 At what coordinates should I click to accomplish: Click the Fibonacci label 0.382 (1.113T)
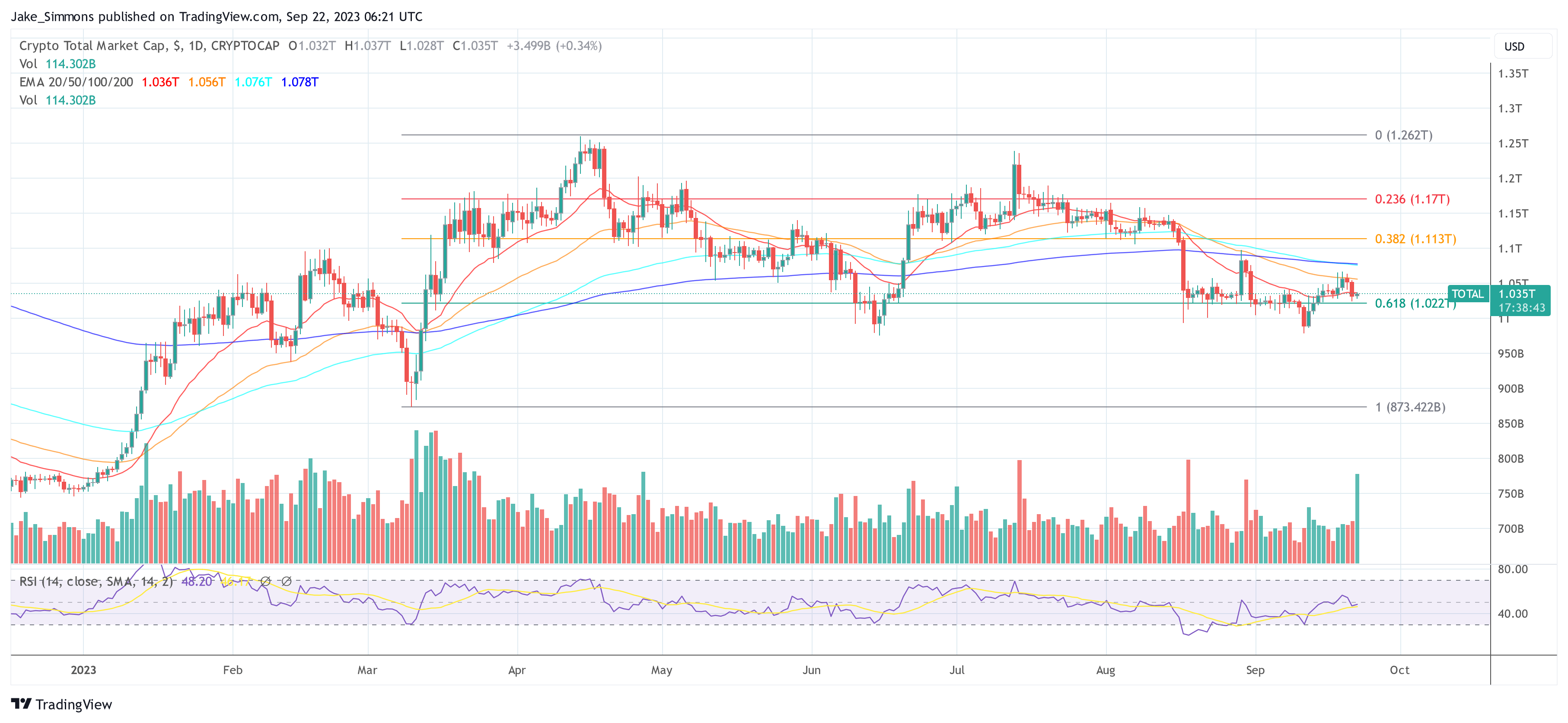(x=1416, y=239)
